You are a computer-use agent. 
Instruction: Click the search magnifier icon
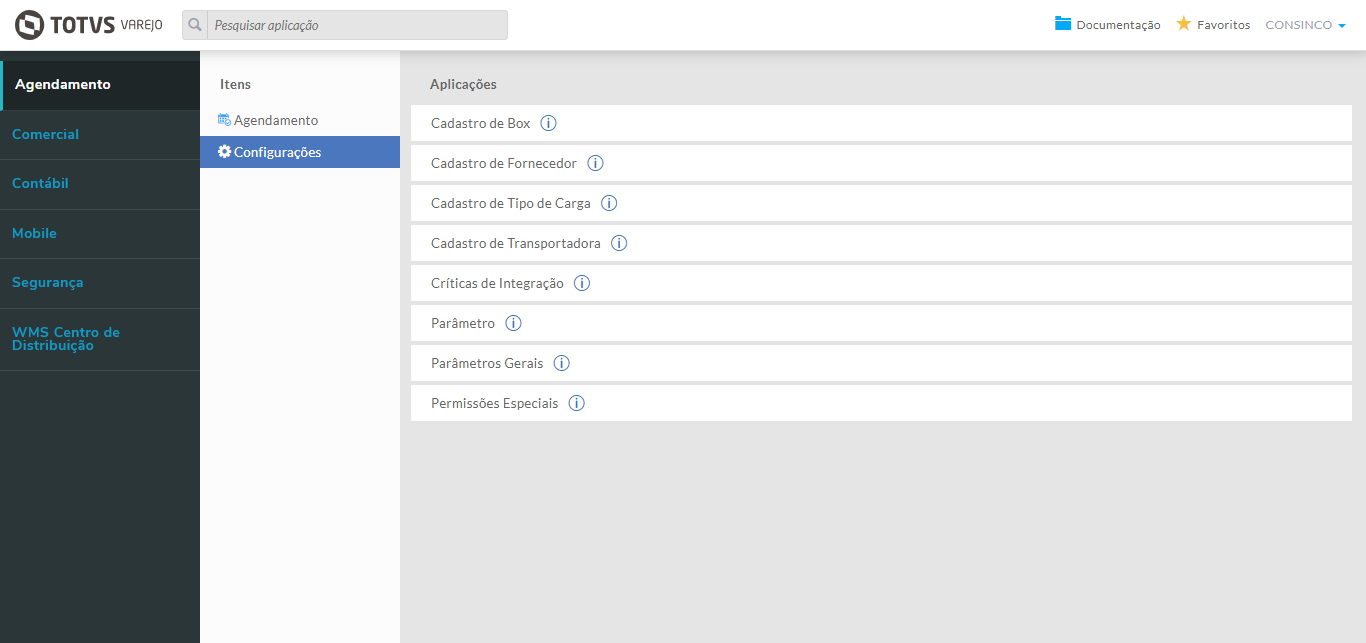tap(195, 25)
